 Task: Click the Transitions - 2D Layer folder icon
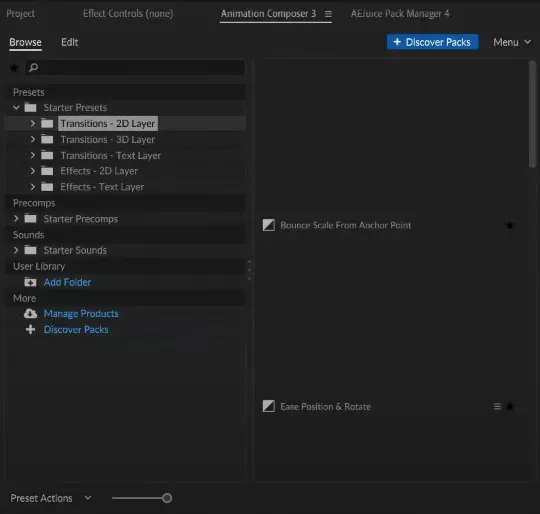(47, 123)
